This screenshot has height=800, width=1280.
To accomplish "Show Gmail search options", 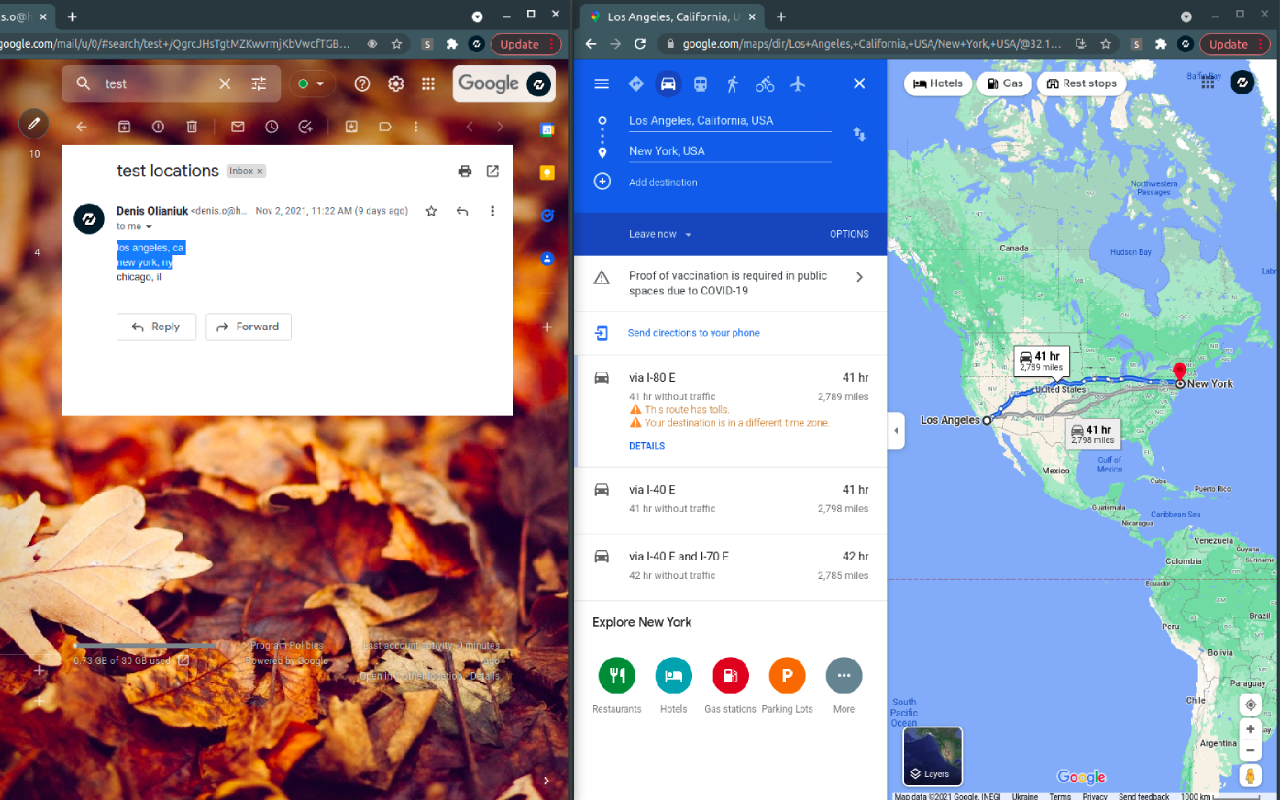I will (258, 84).
